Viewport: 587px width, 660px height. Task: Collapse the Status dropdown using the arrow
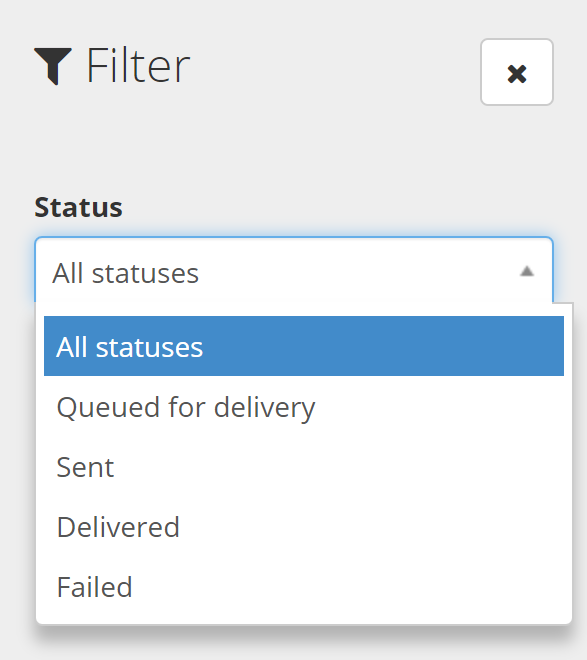tap(527, 271)
